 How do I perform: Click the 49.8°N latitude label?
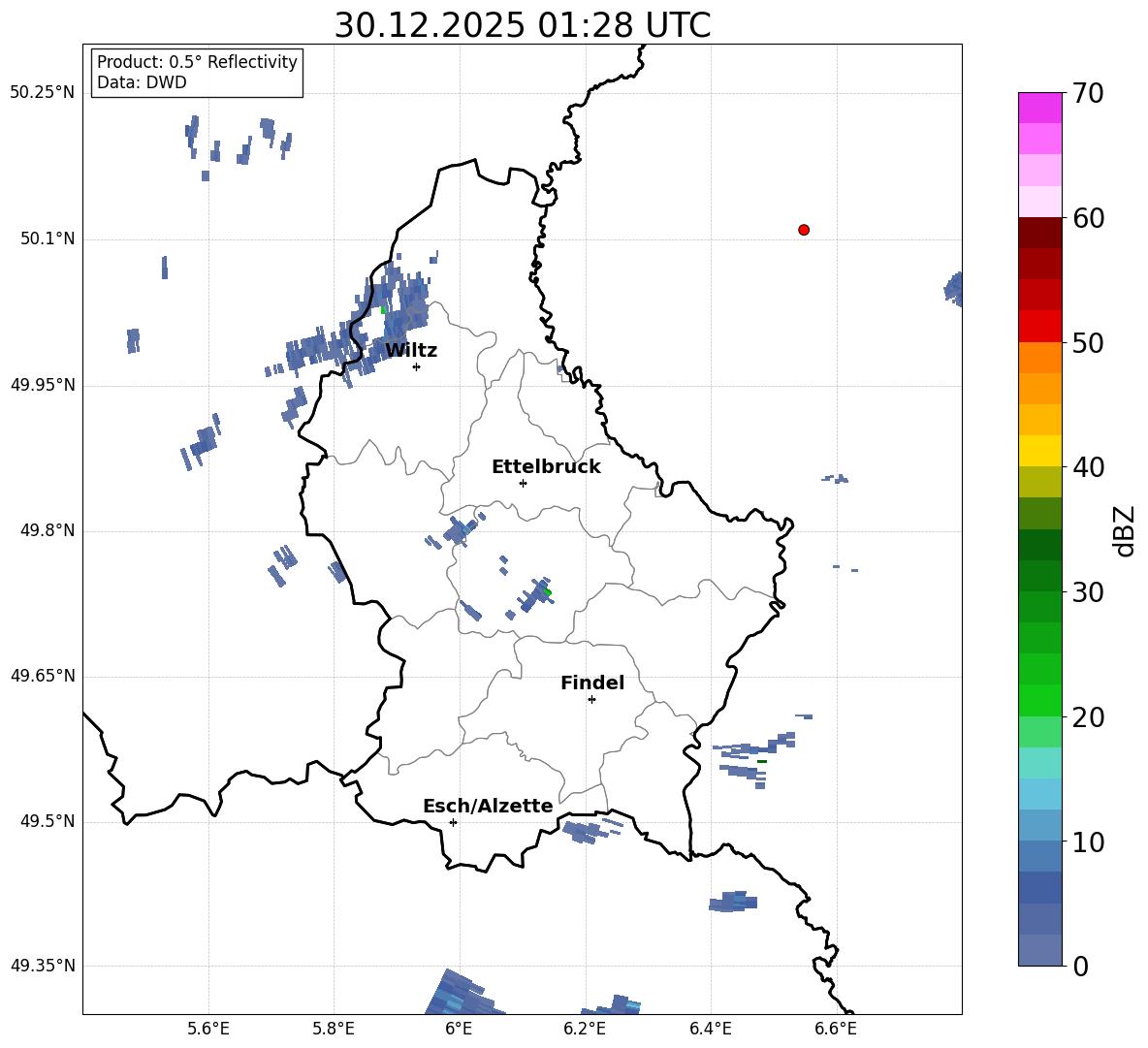(48, 530)
